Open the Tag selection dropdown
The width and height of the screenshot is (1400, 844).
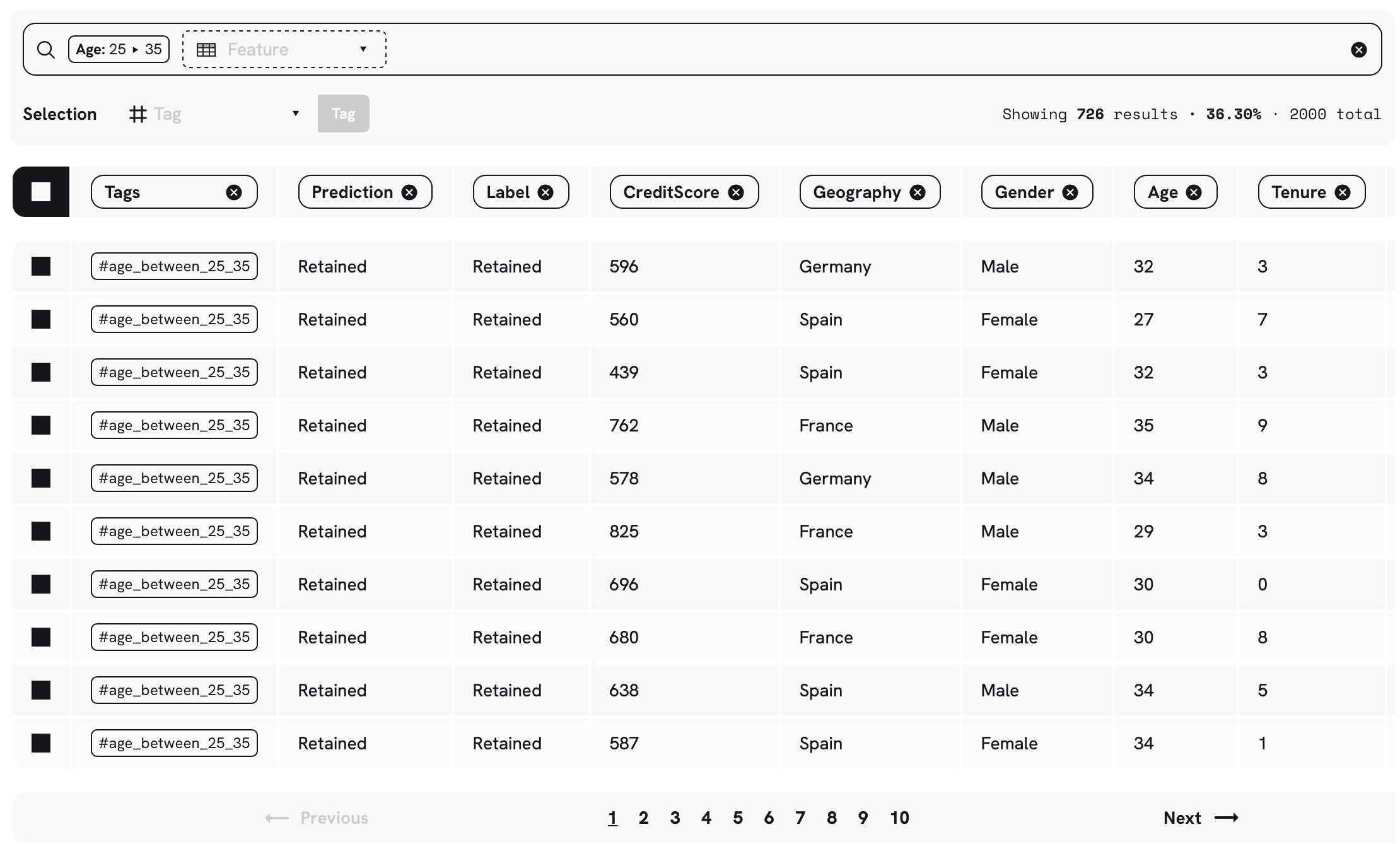[x=214, y=114]
